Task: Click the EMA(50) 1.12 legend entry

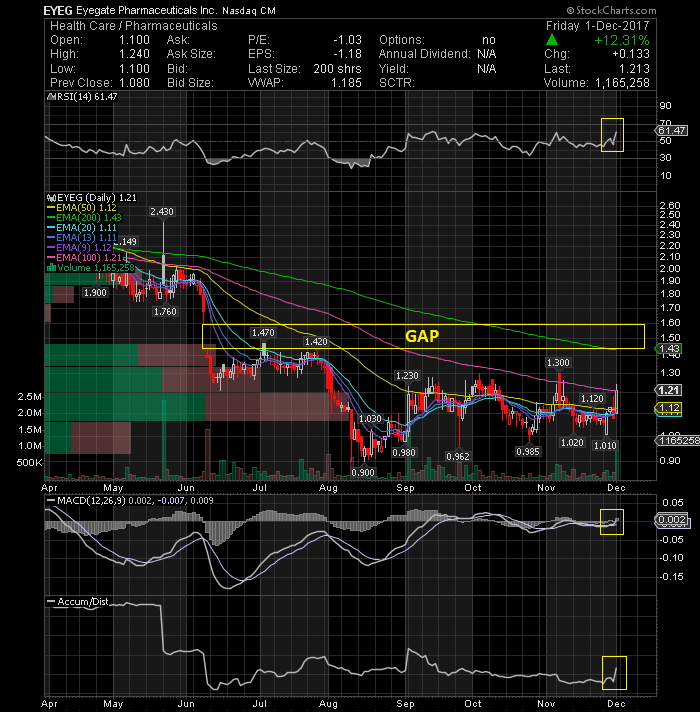Action: click(x=82, y=208)
